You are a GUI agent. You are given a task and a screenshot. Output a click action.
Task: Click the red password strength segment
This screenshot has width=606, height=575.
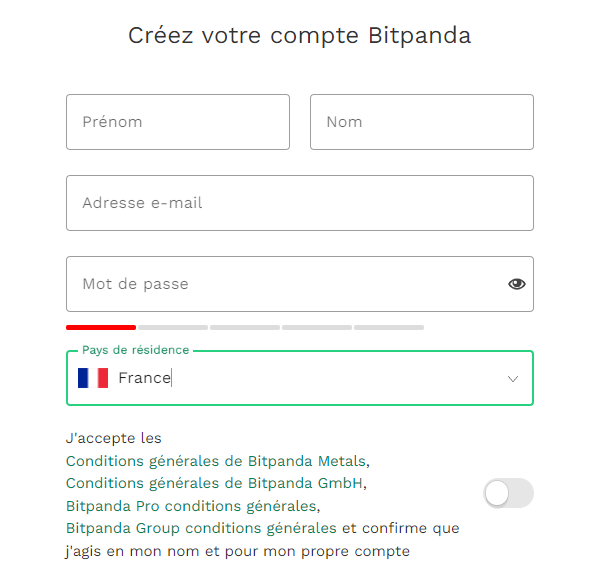click(x=101, y=327)
